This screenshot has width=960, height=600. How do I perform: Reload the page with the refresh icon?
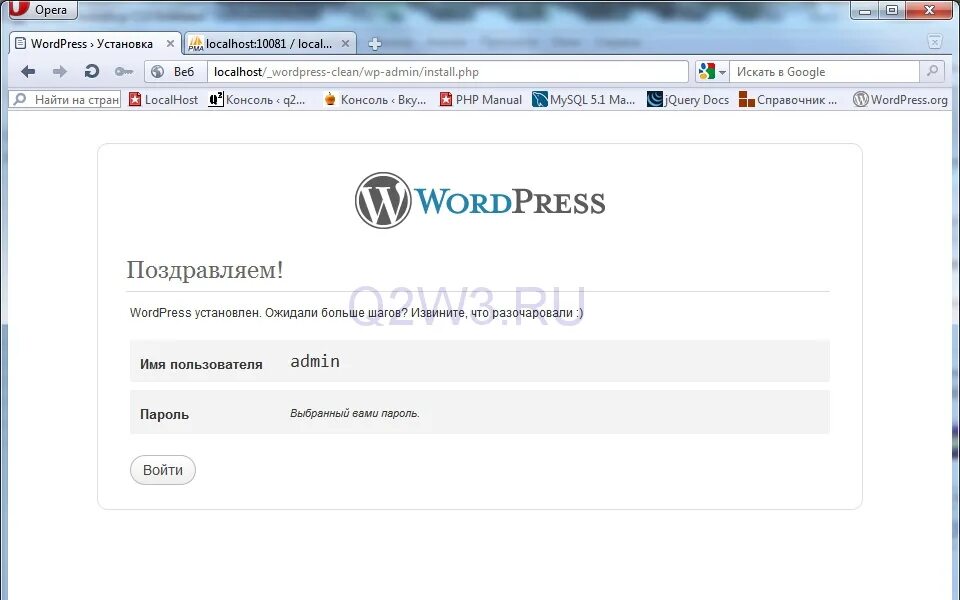(x=92, y=72)
